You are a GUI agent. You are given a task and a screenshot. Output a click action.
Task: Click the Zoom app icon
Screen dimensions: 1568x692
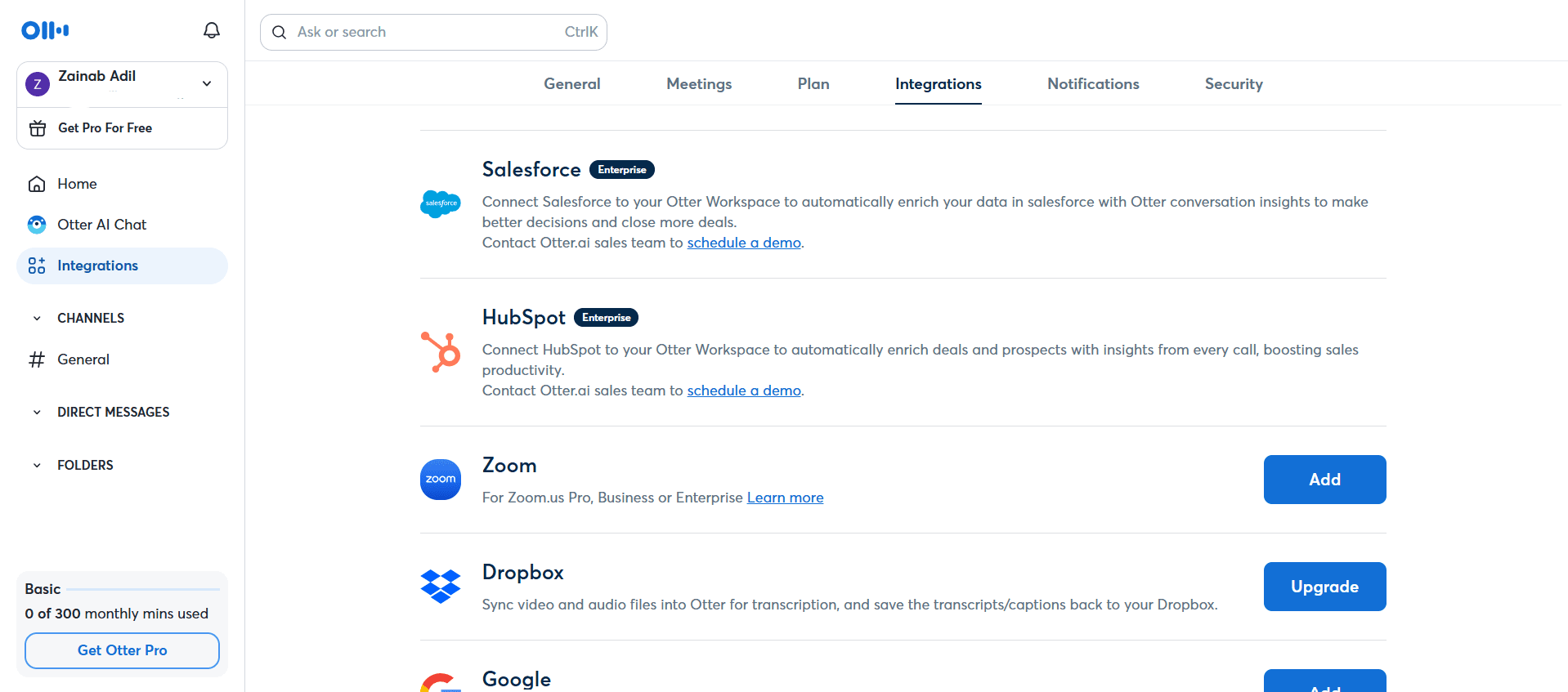click(x=441, y=480)
